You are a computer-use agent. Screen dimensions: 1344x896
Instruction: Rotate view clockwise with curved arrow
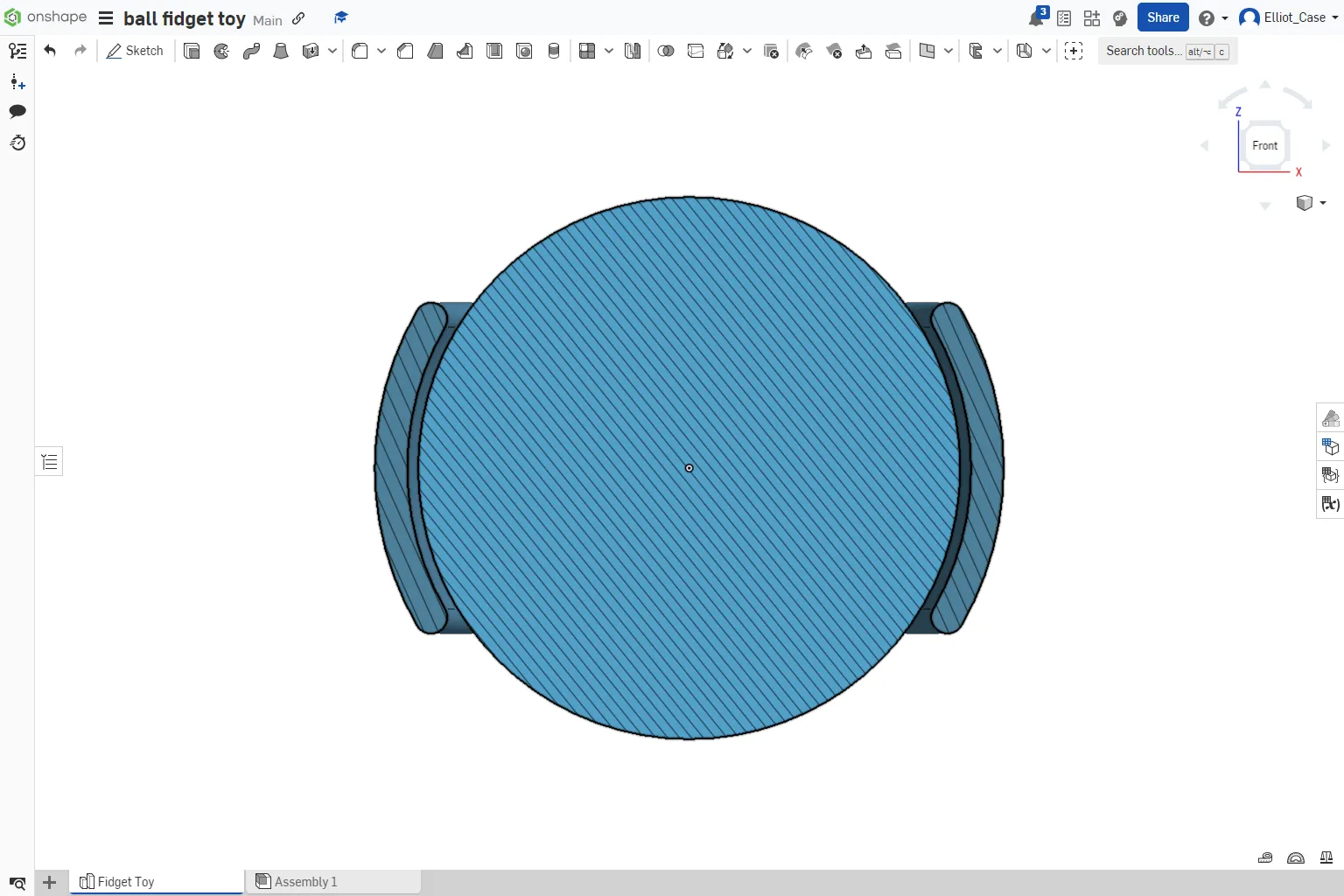(x=1298, y=96)
